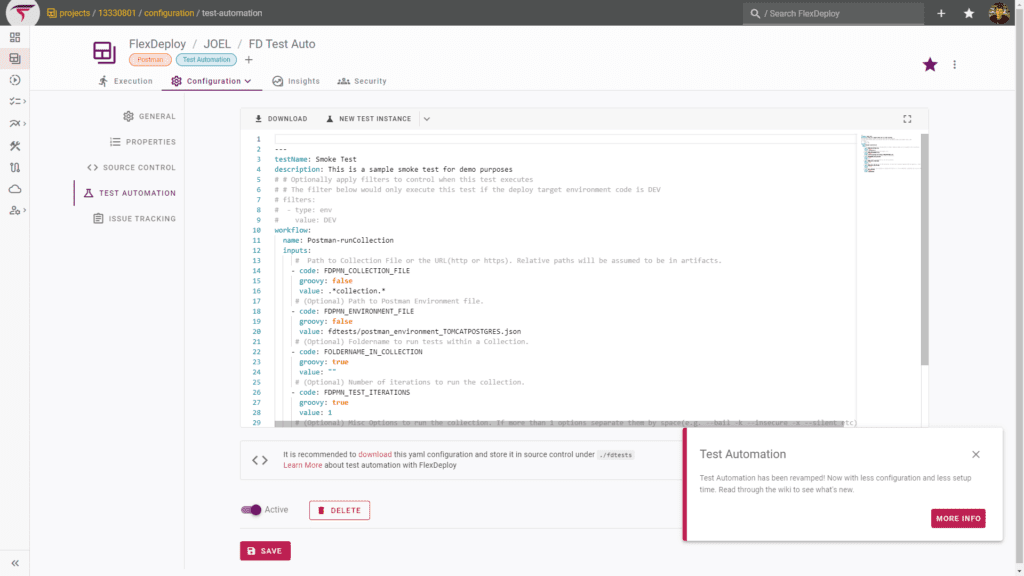The width and height of the screenshot is (1024, 576).
Task: Click the editor's vertical scrollbar
Action: pos(924,249)
